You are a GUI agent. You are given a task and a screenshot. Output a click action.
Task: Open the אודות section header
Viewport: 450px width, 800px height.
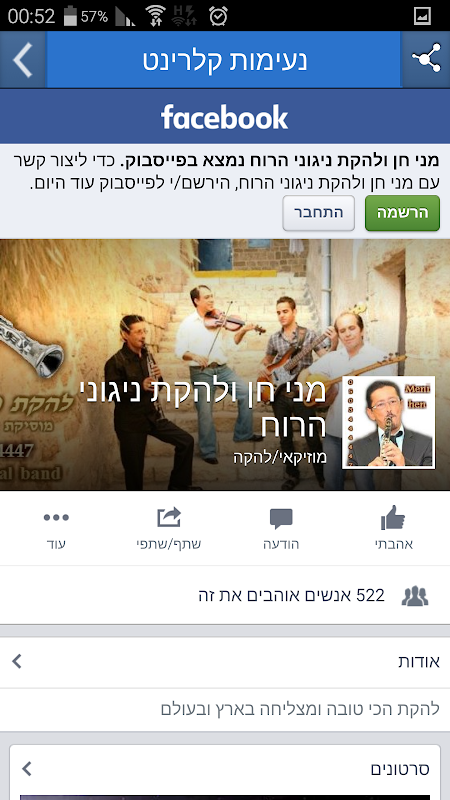[225, 662]
